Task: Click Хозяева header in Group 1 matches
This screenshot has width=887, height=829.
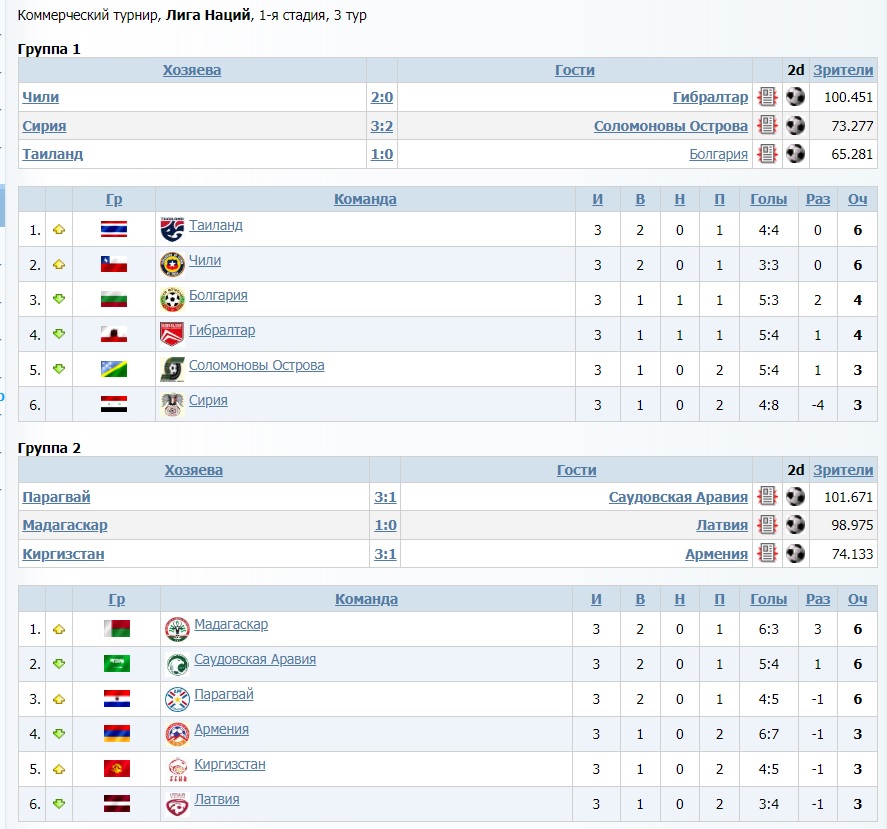Action: [192, 70]
